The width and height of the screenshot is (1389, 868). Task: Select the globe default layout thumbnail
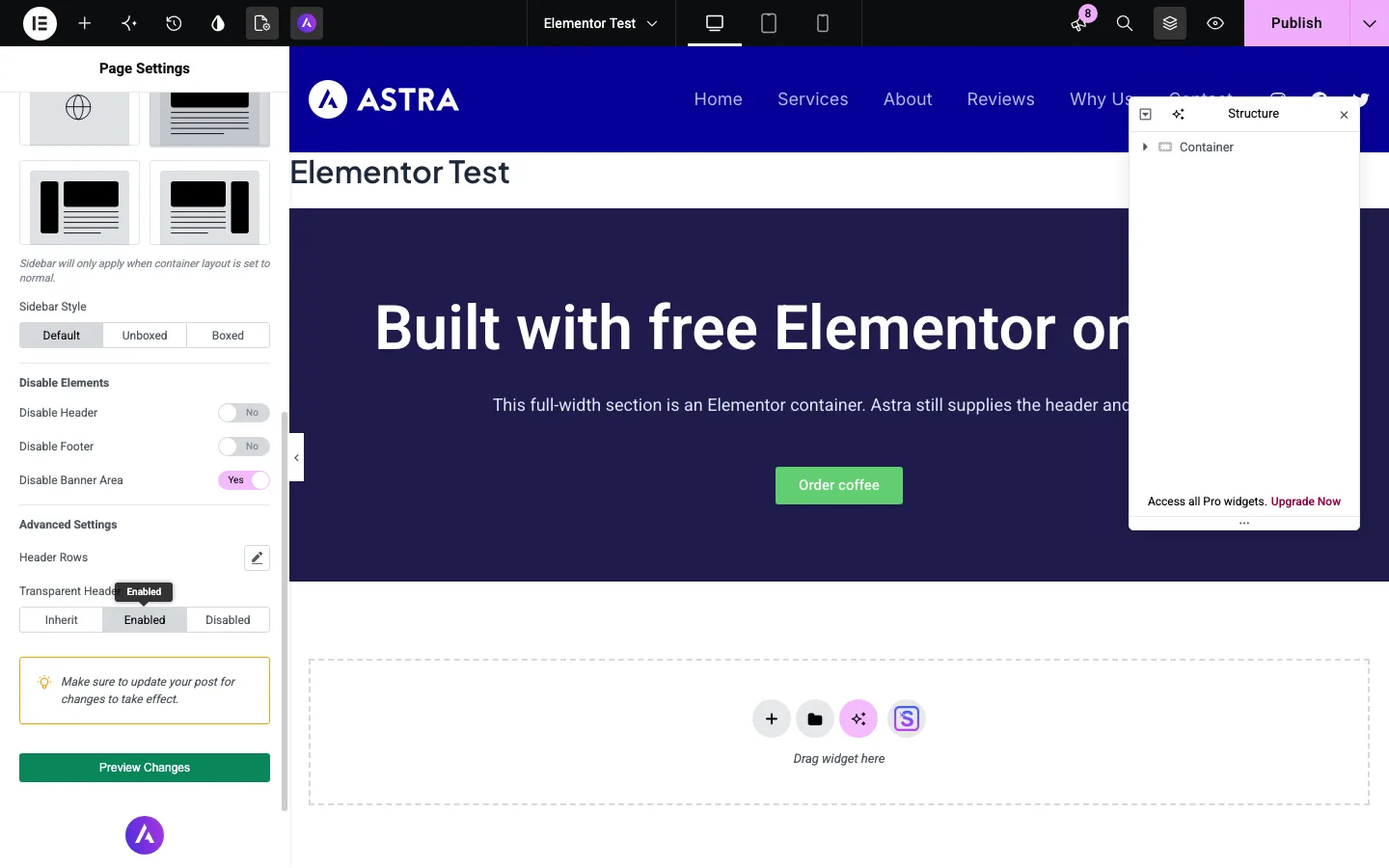[79, 118]
